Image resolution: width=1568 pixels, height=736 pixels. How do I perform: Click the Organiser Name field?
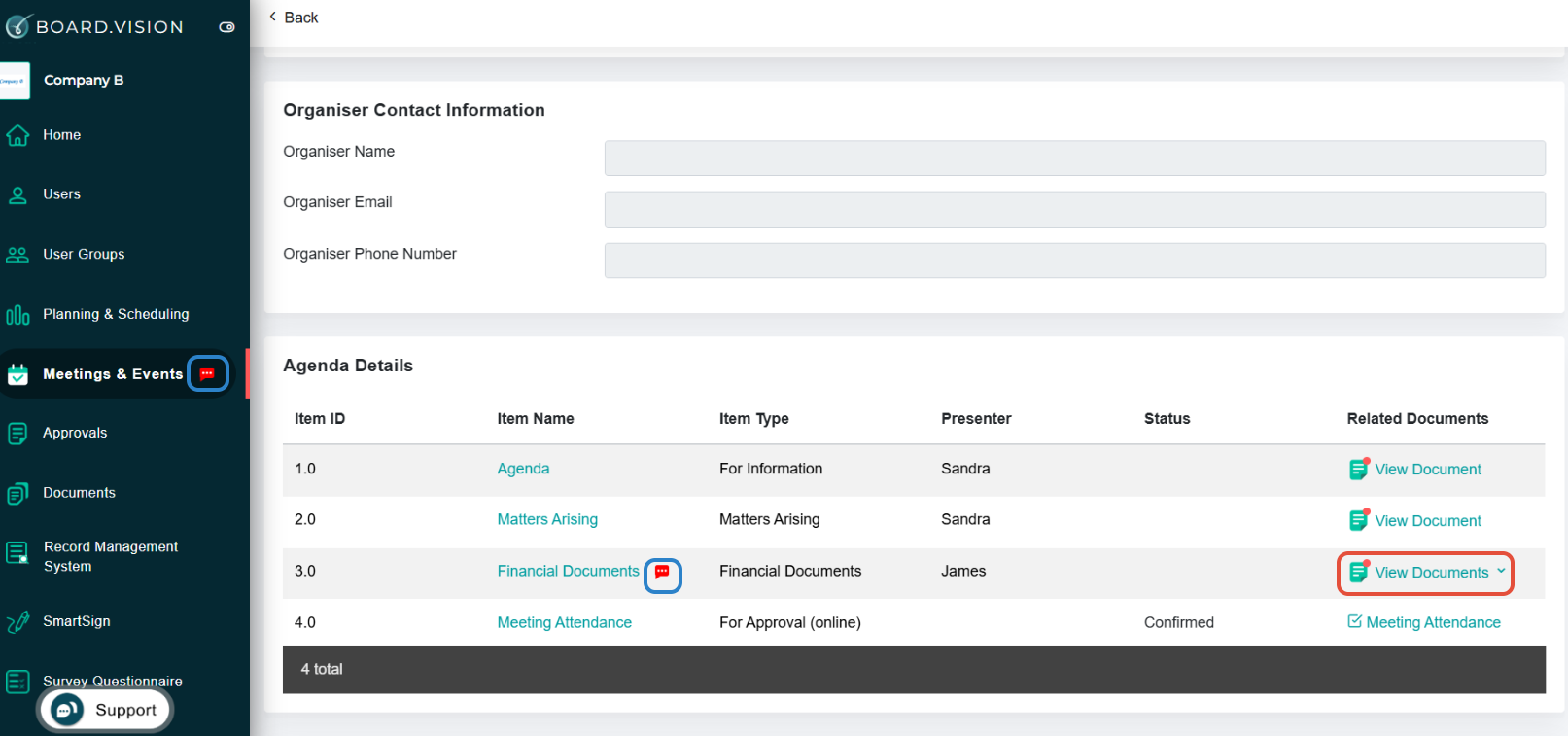click(x=1074, y=158)
